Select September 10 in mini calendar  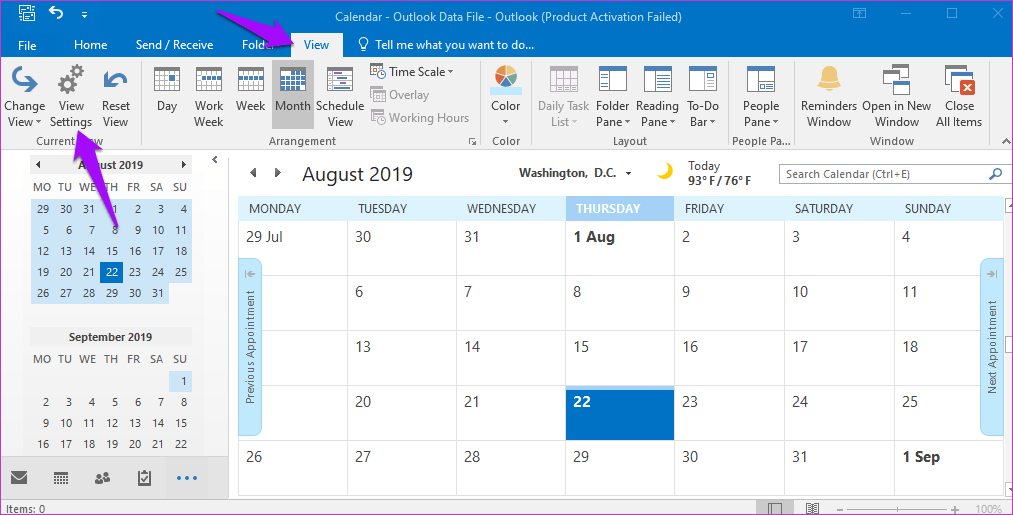tap(66, 423)
